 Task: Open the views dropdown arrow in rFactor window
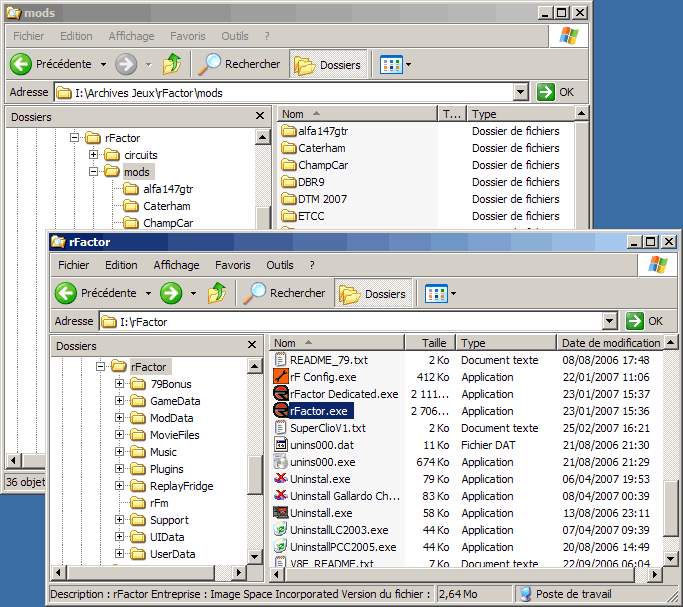point(453,293)
